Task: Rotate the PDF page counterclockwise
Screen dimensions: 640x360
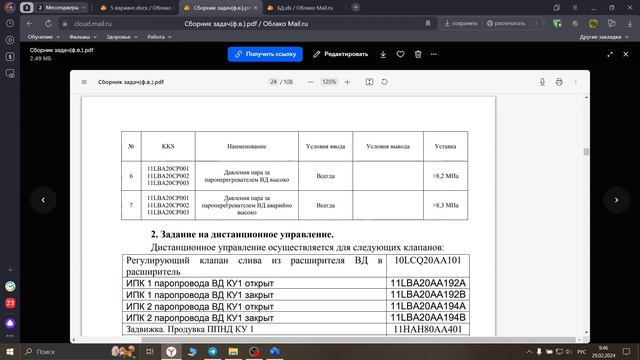Action: pyautogui.click(x=384, y=82)
